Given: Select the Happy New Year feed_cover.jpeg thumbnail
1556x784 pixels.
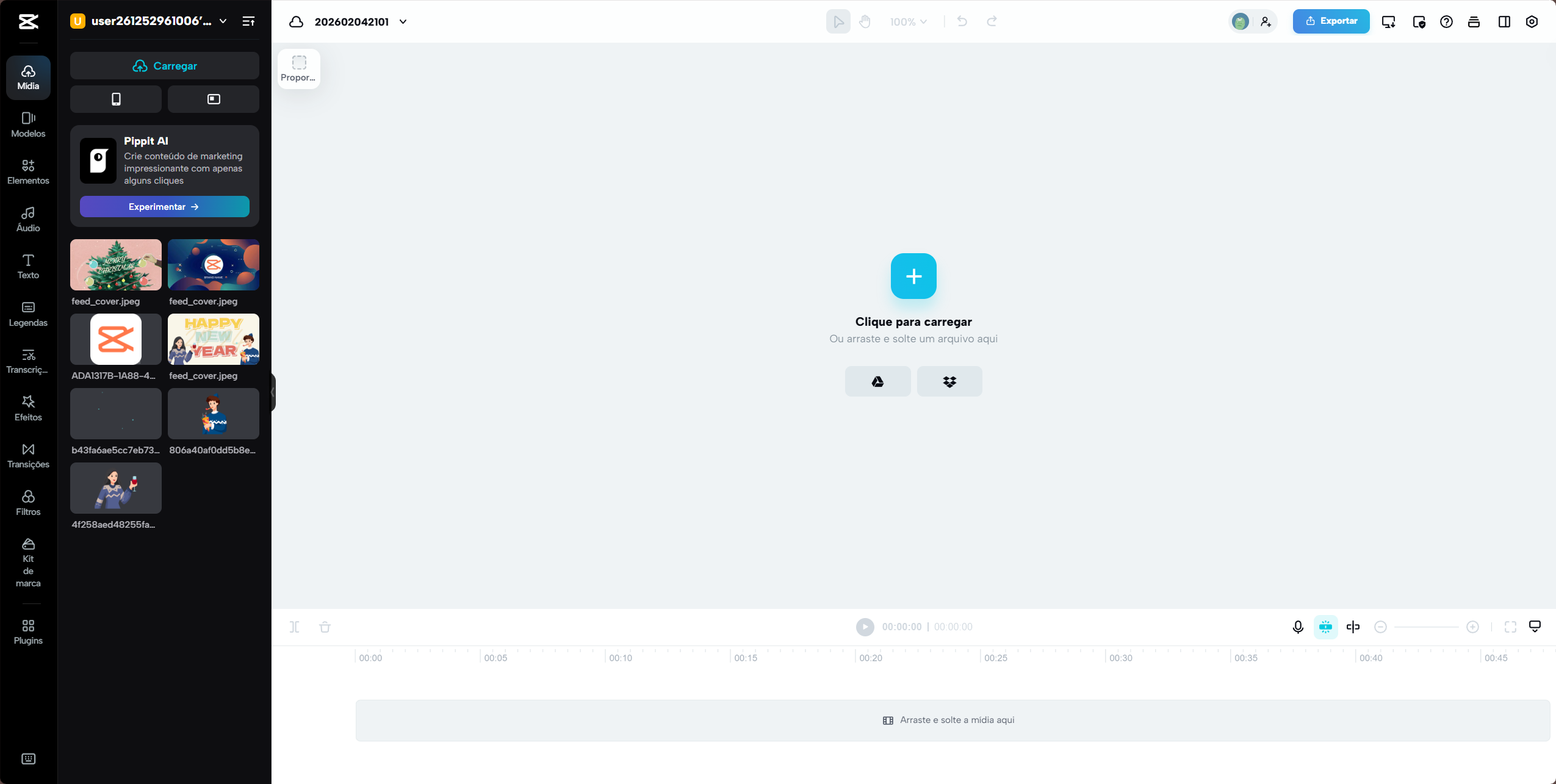Looking at the screenshot, I should coord(213,339).
